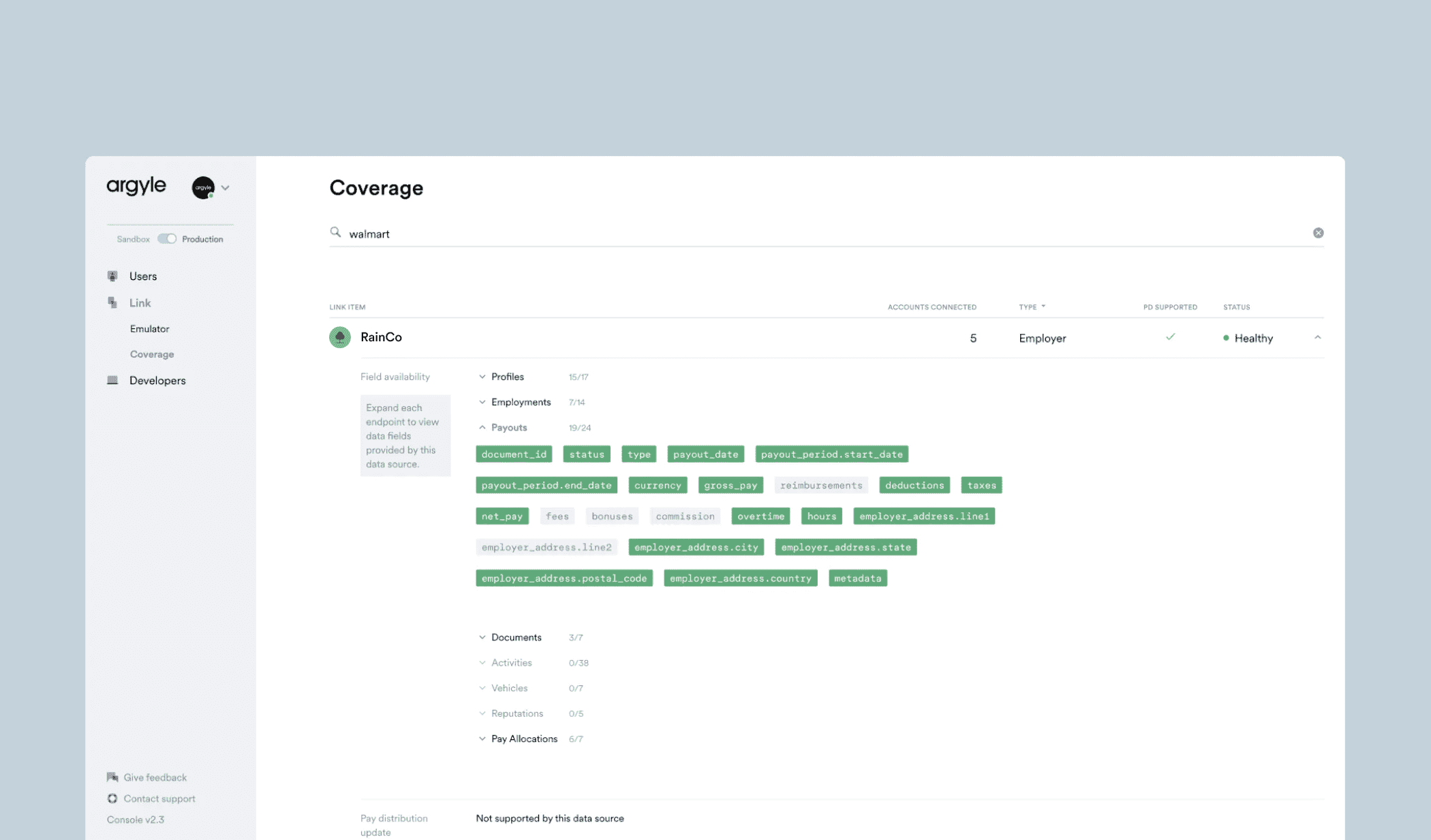The image size is (1431, 840).
Task: Open the Users menu item
Action: pyautogui.click(x=143, y=276)
